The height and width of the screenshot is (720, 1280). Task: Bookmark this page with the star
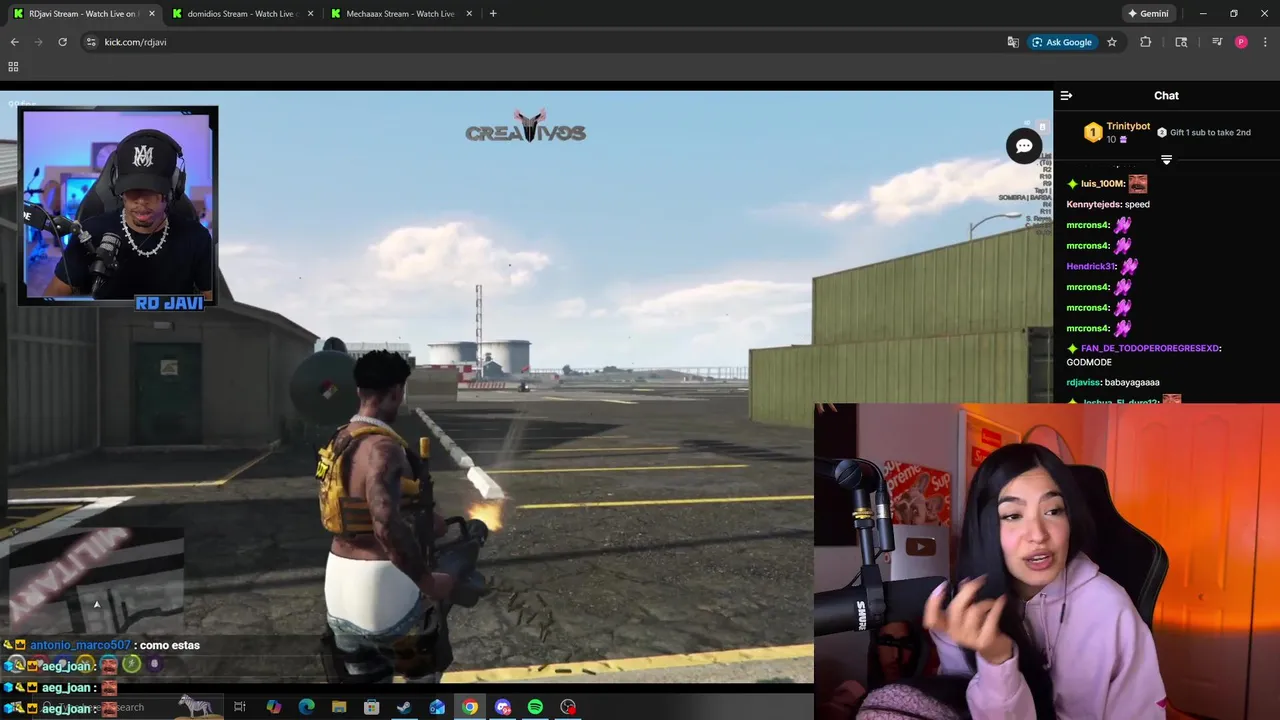pyautogui.click(x=1112, y=42)
